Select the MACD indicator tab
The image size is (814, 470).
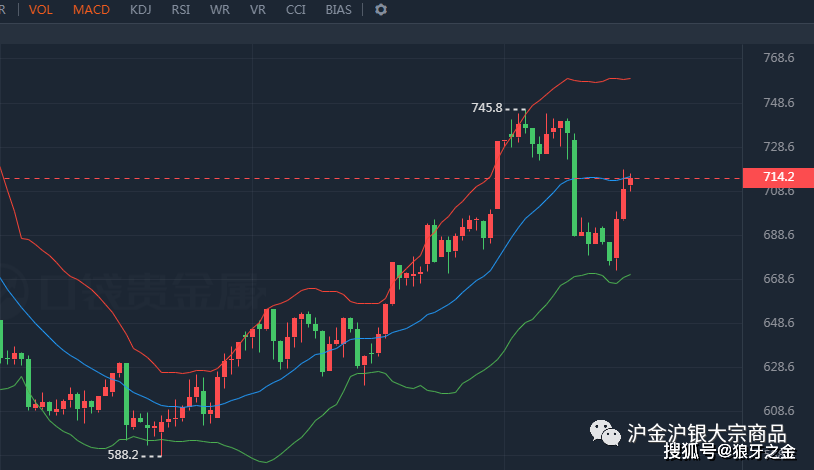click(x=91, y=10)
